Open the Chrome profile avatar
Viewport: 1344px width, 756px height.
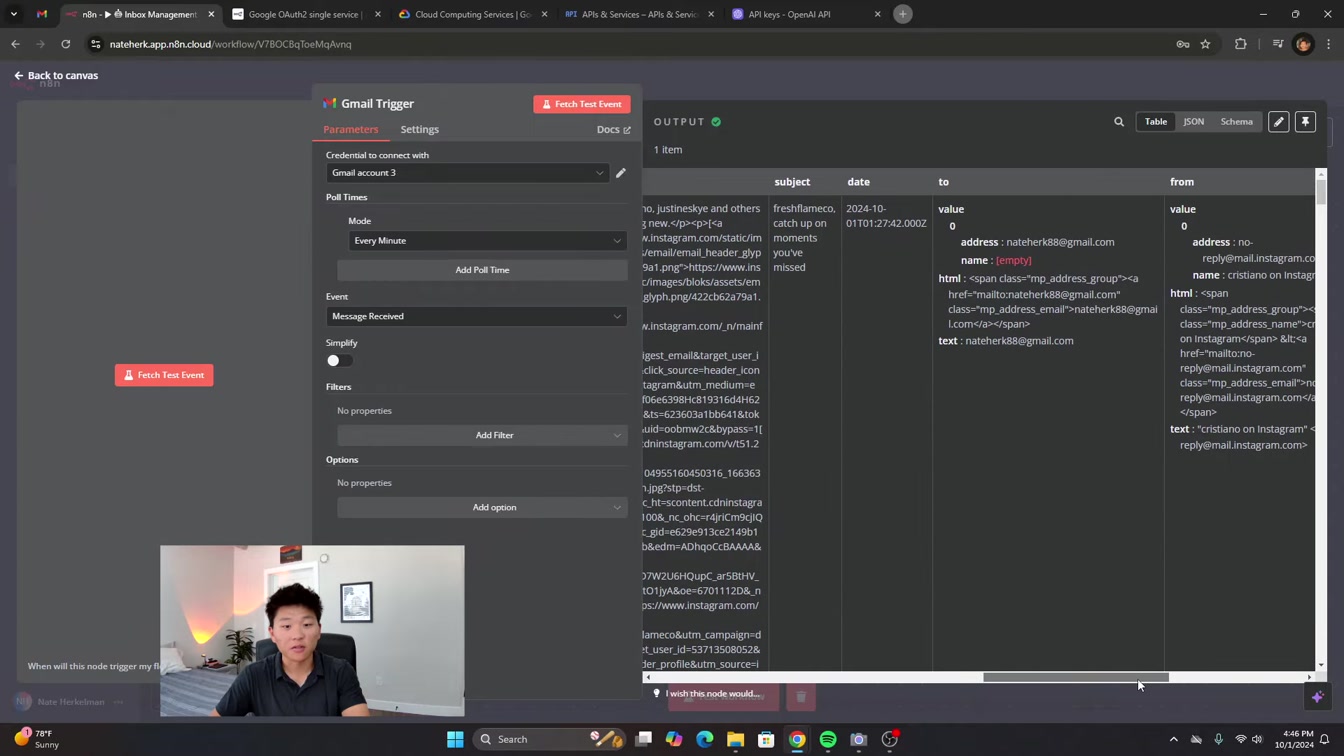1302,44
